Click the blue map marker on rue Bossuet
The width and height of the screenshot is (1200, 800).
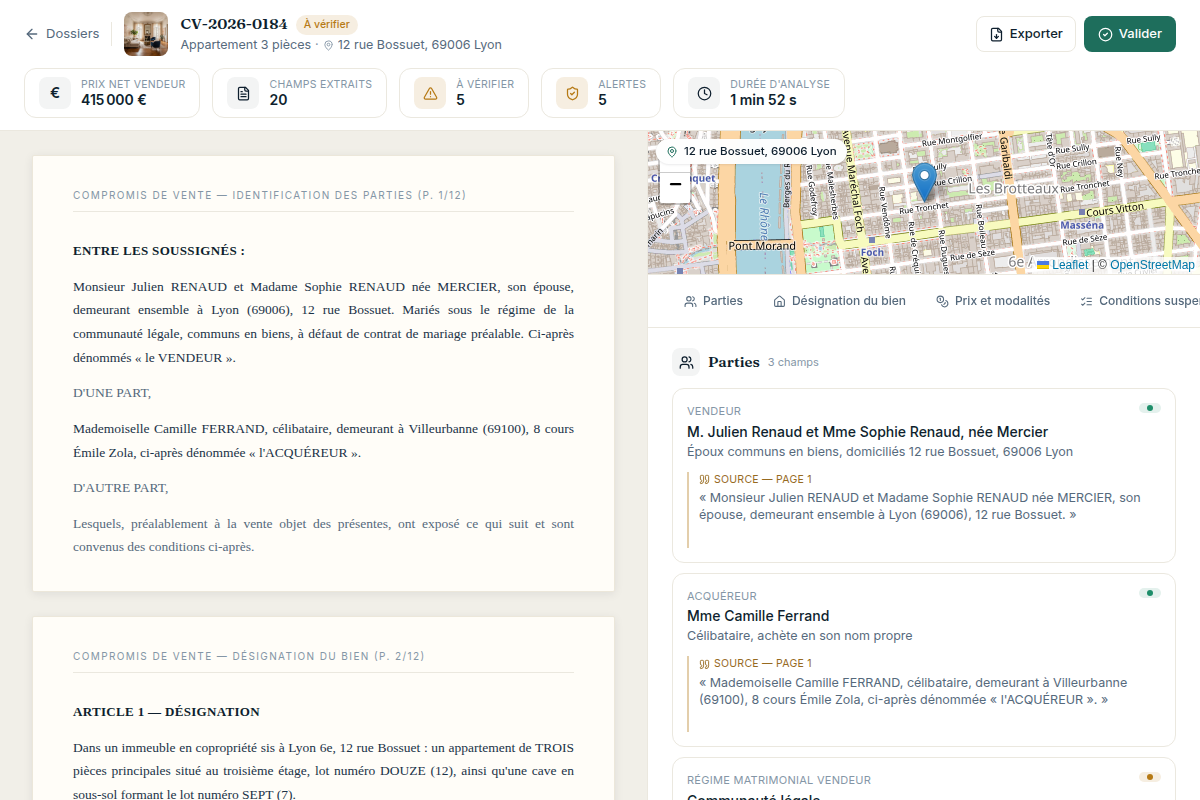pyautogui.click(x=925, y=181)
